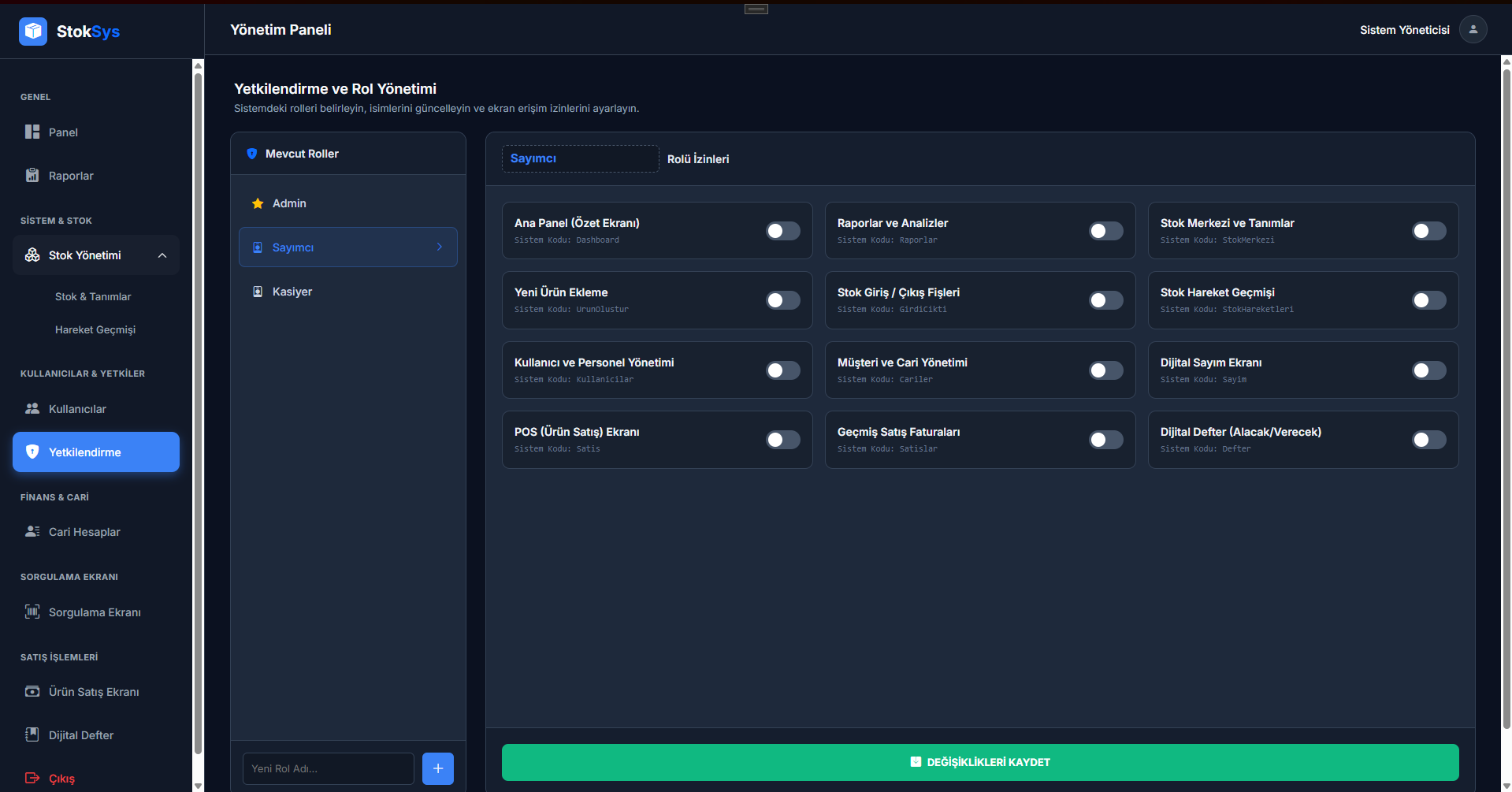Click the Kullanıcılar people icon
Viewport: 1512px width, 792px height.
pyautogui.click(x=32, y=408)
